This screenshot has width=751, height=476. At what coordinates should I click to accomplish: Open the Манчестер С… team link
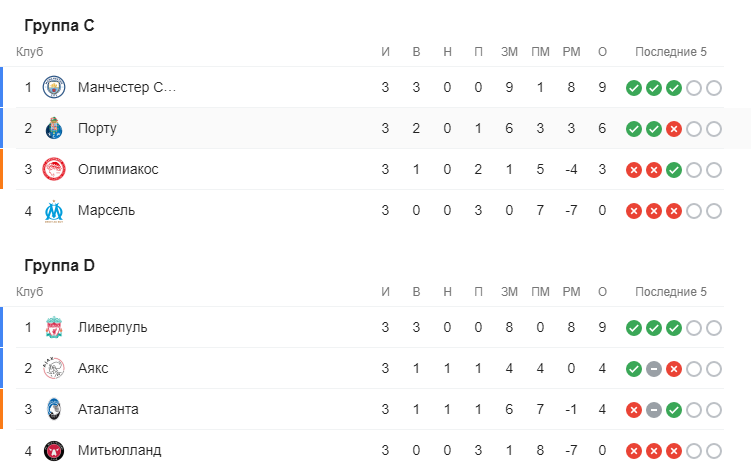(x=126, y=88)
